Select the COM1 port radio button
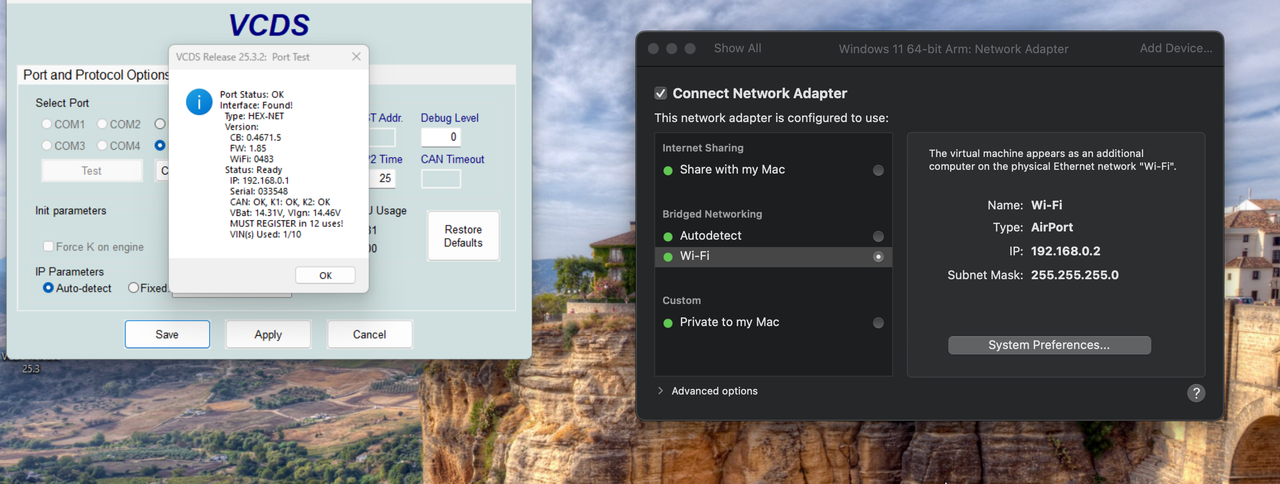The width and height of the screenshot is (1280, 484). point(47,125)
